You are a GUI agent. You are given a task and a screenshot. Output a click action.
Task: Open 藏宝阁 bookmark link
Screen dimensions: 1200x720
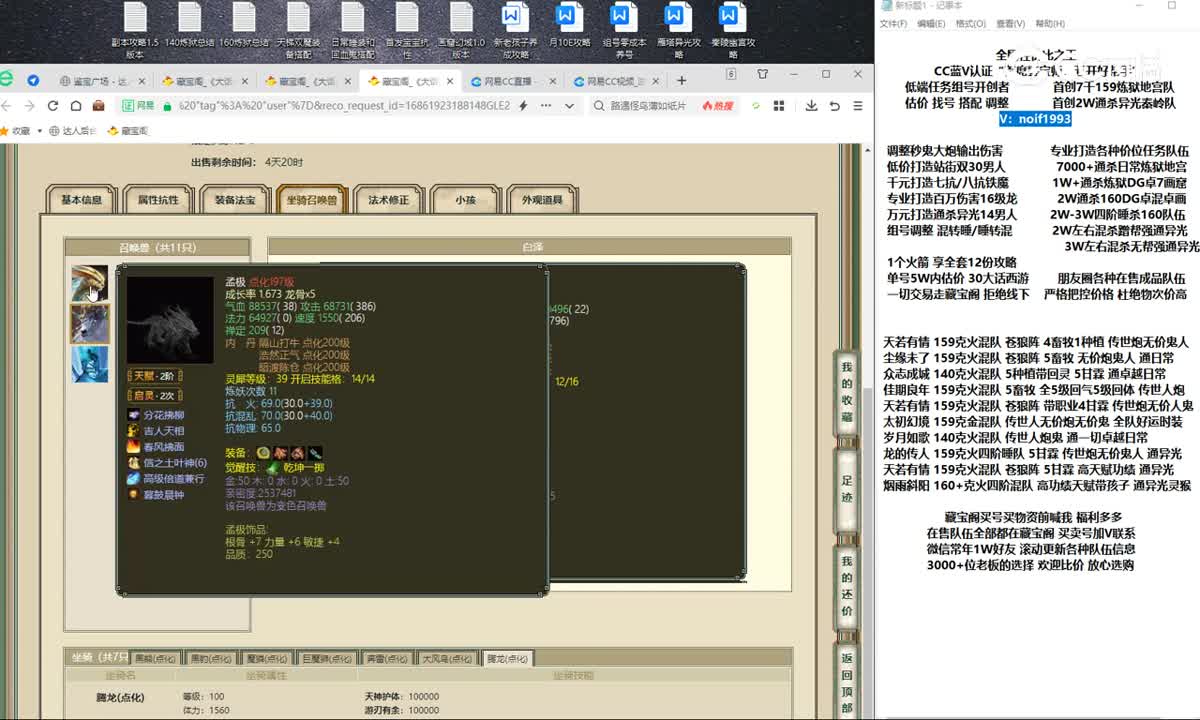[x=128, y=130]
